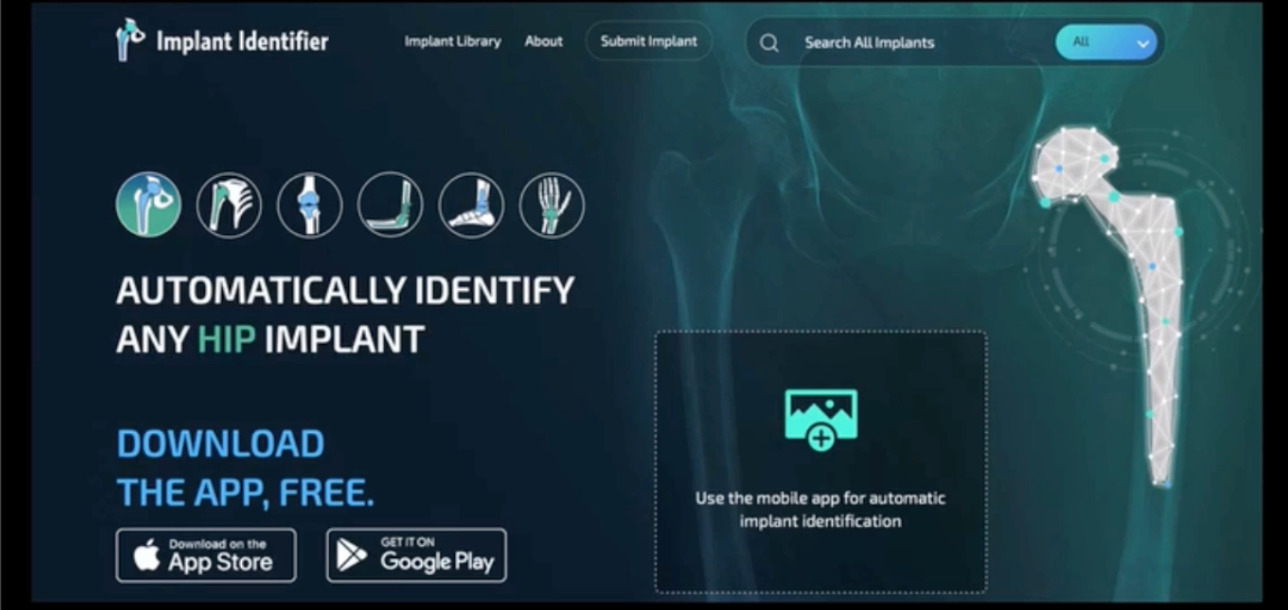Click the 'DOWNLOAD THE APP, FREE.' text
This screenshot has width=1288, height=610.
(x=245, y=468)
